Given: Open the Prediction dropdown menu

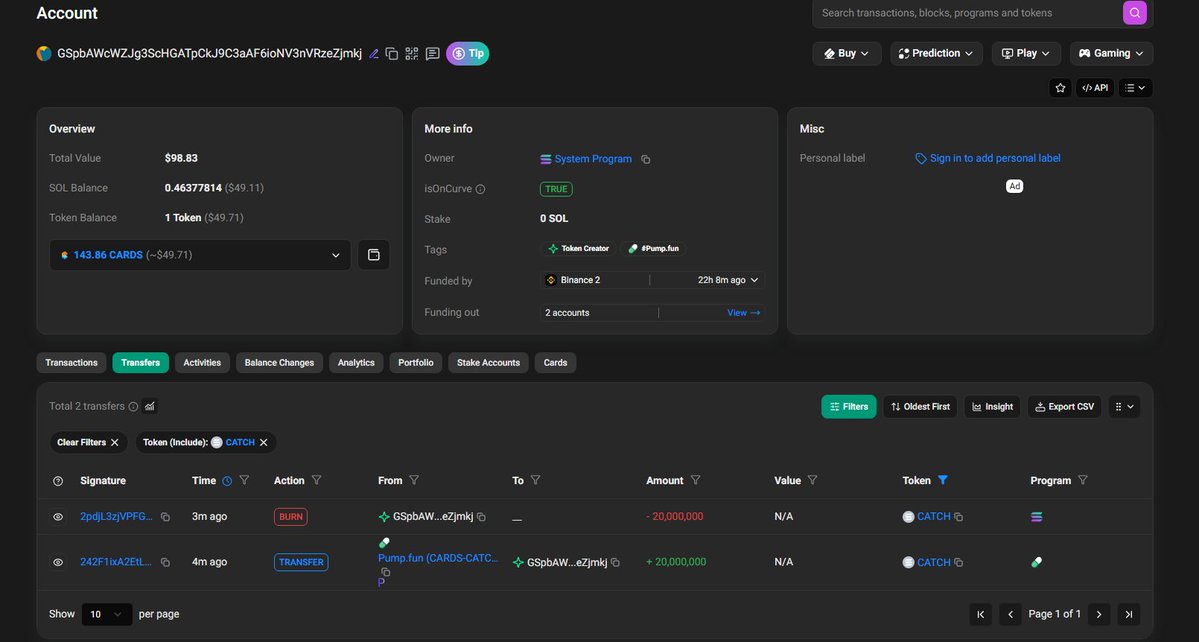Looking at the screenshot, I should tap(936, 54).
